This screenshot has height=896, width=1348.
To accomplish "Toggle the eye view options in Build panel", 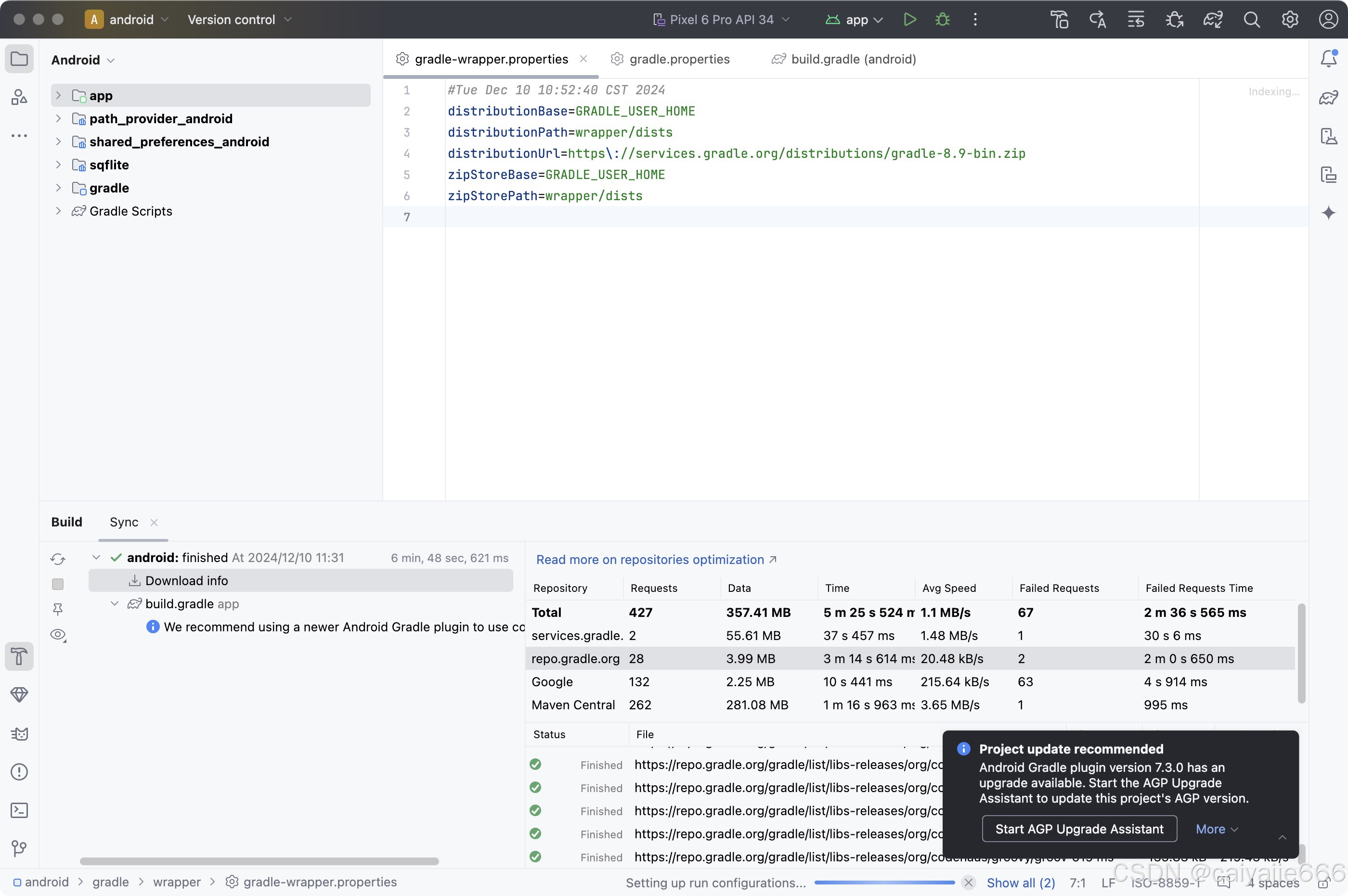I will [58, 635].
